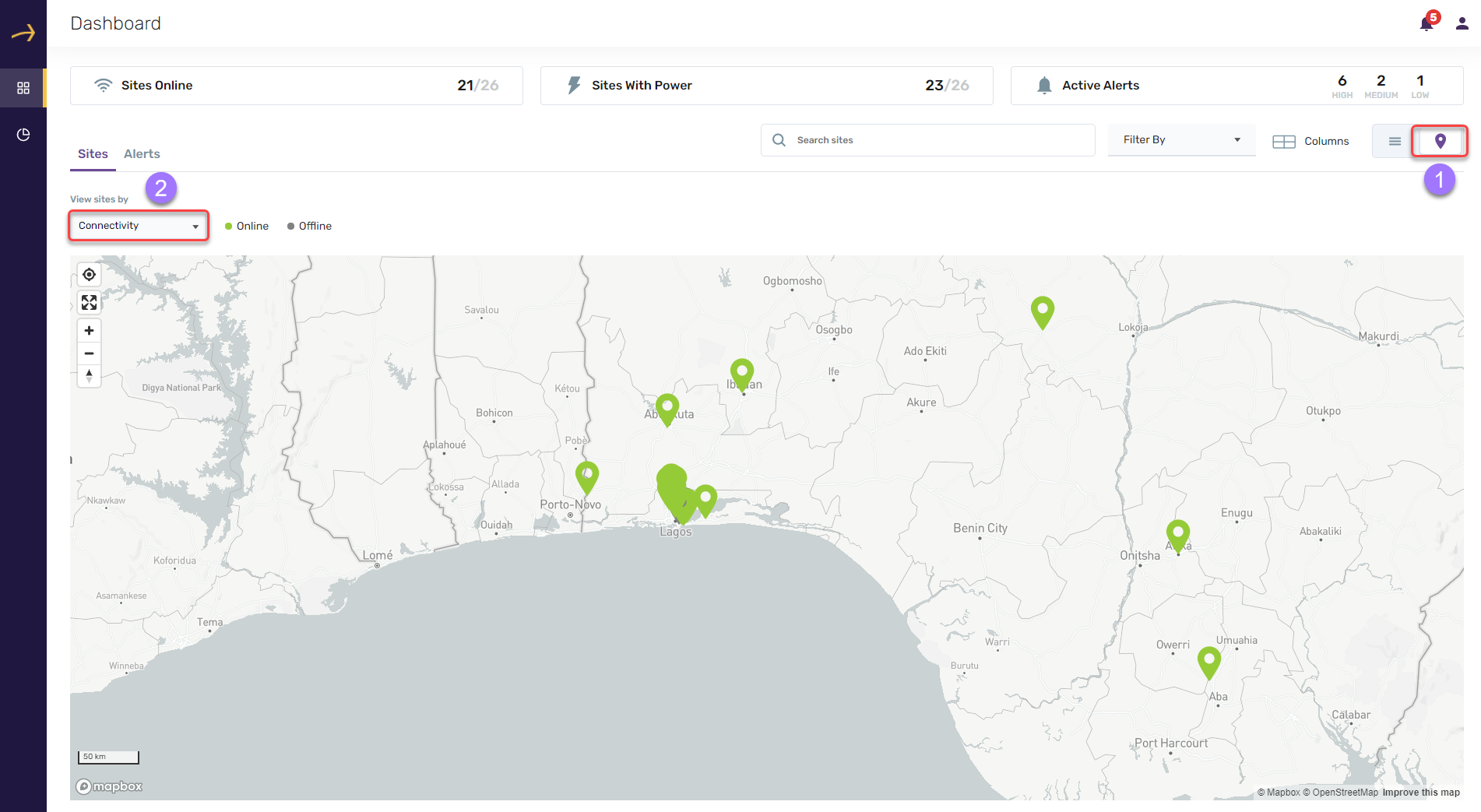Screen dimensions: 1481x812
Task: Locate my position on the map
Action: click(x=89, y=274)
